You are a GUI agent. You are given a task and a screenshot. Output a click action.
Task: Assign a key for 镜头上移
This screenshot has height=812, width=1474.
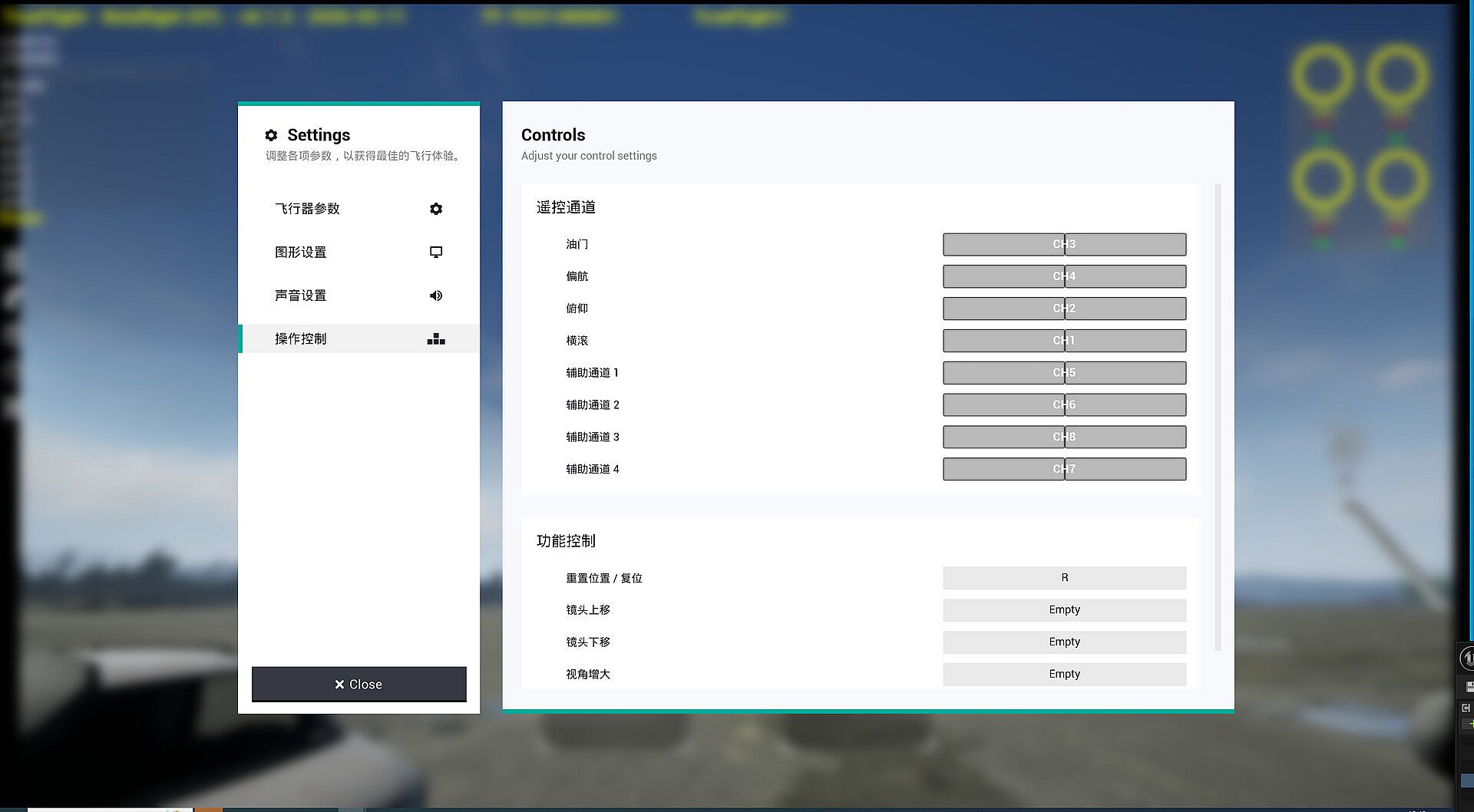1064,610
